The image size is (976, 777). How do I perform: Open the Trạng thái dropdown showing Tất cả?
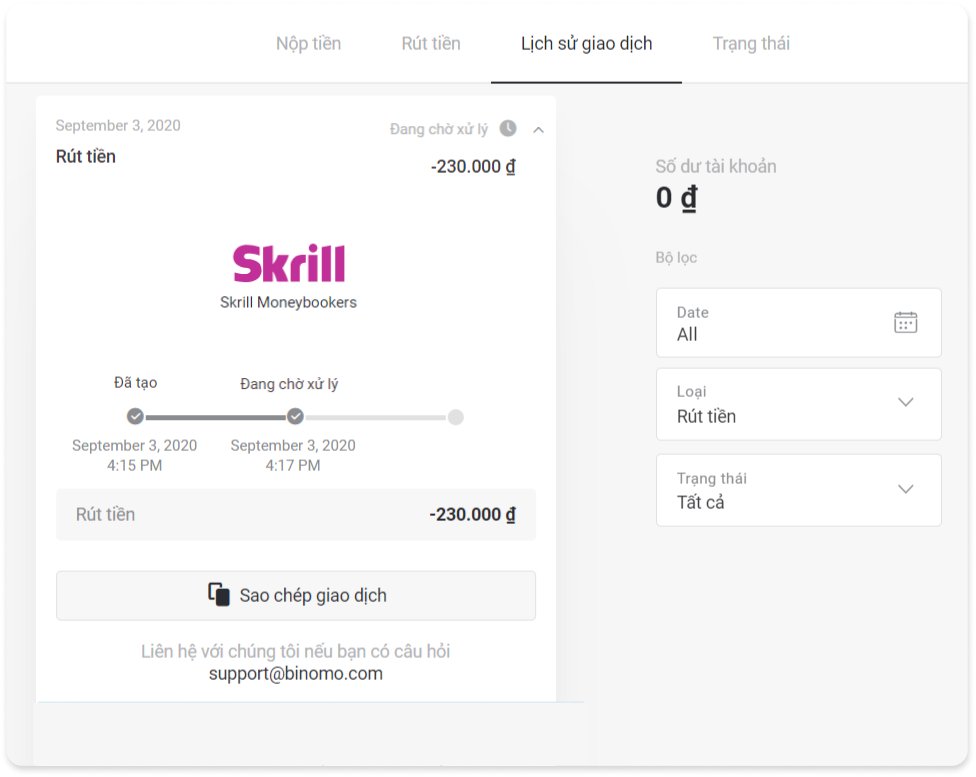pos(798,490)
